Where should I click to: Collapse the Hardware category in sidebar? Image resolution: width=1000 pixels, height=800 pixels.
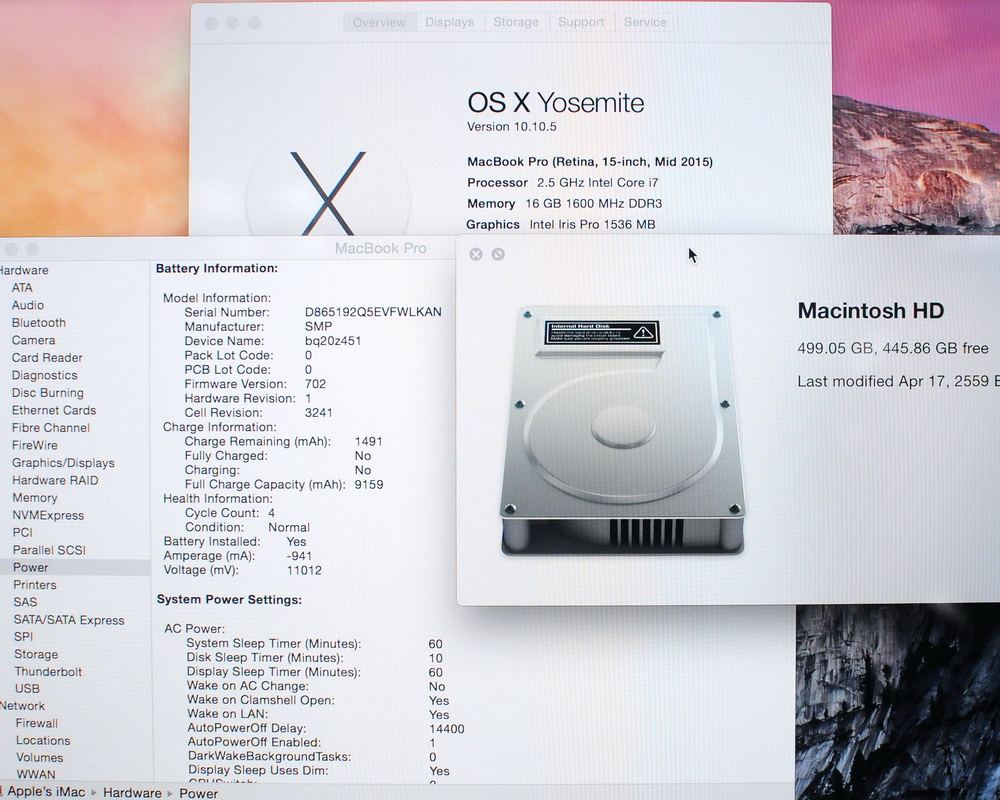[24, 270]
